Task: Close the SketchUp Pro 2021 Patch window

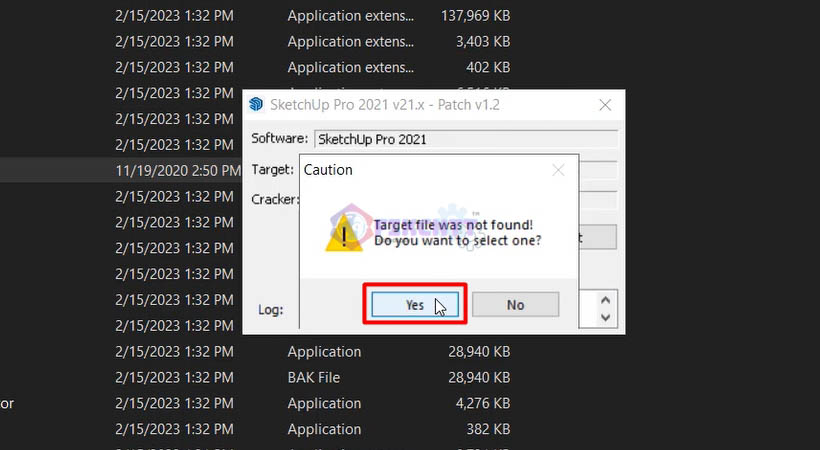Action: point(605,105)
